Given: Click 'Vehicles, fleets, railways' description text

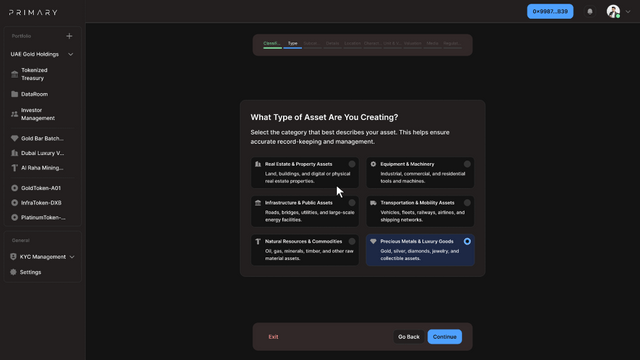Looking at the screenshot, I should pyautogui.click(x=422, y=216).
